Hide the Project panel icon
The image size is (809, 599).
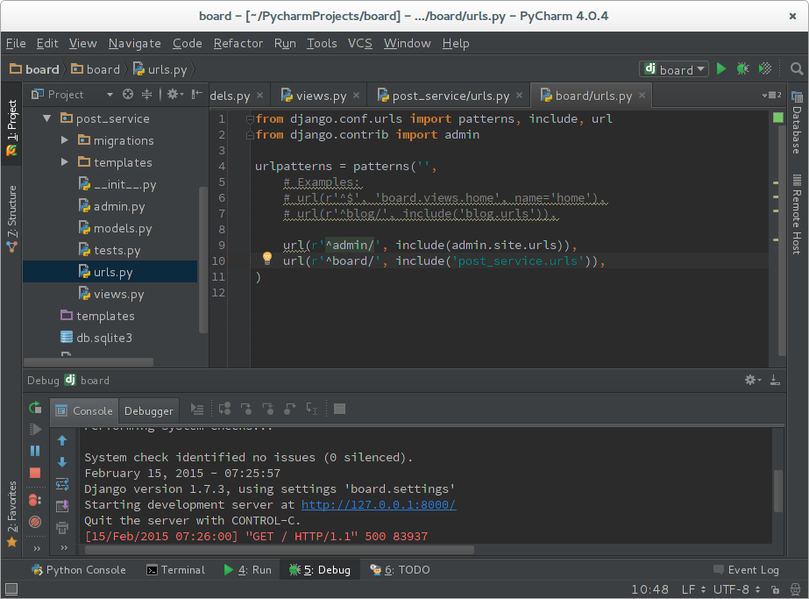pyautogui.click(x=196, y=94)
